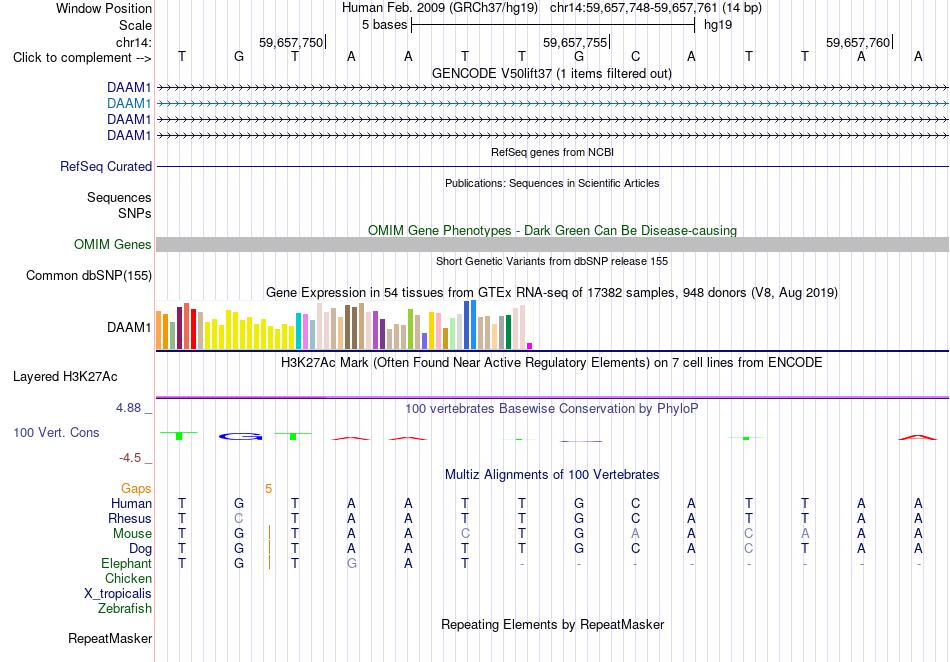
Task: Click the cyan GTEx expression bar
Action: click(298, 331)
